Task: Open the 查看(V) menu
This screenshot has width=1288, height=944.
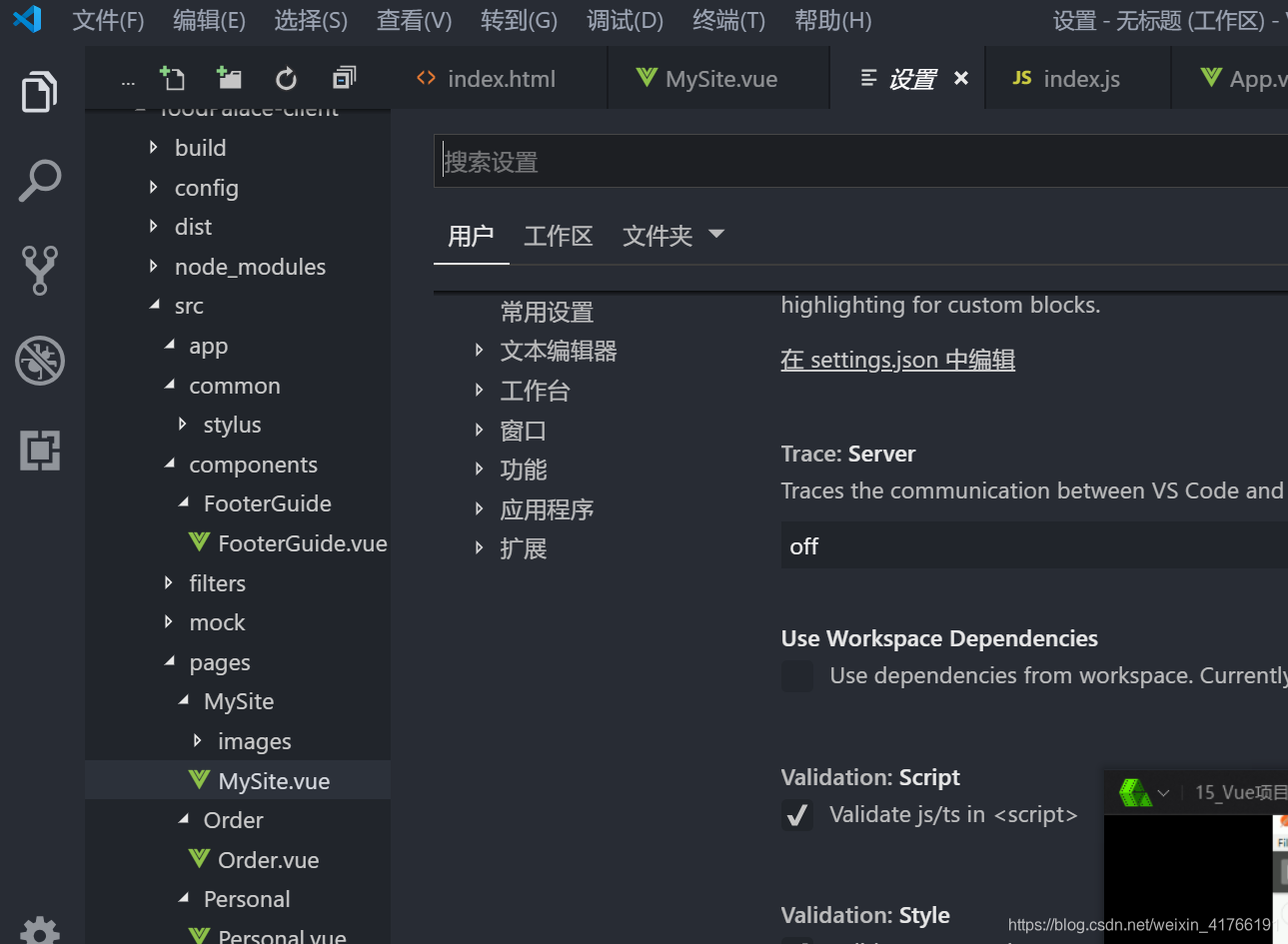Action: pos(414,20)
